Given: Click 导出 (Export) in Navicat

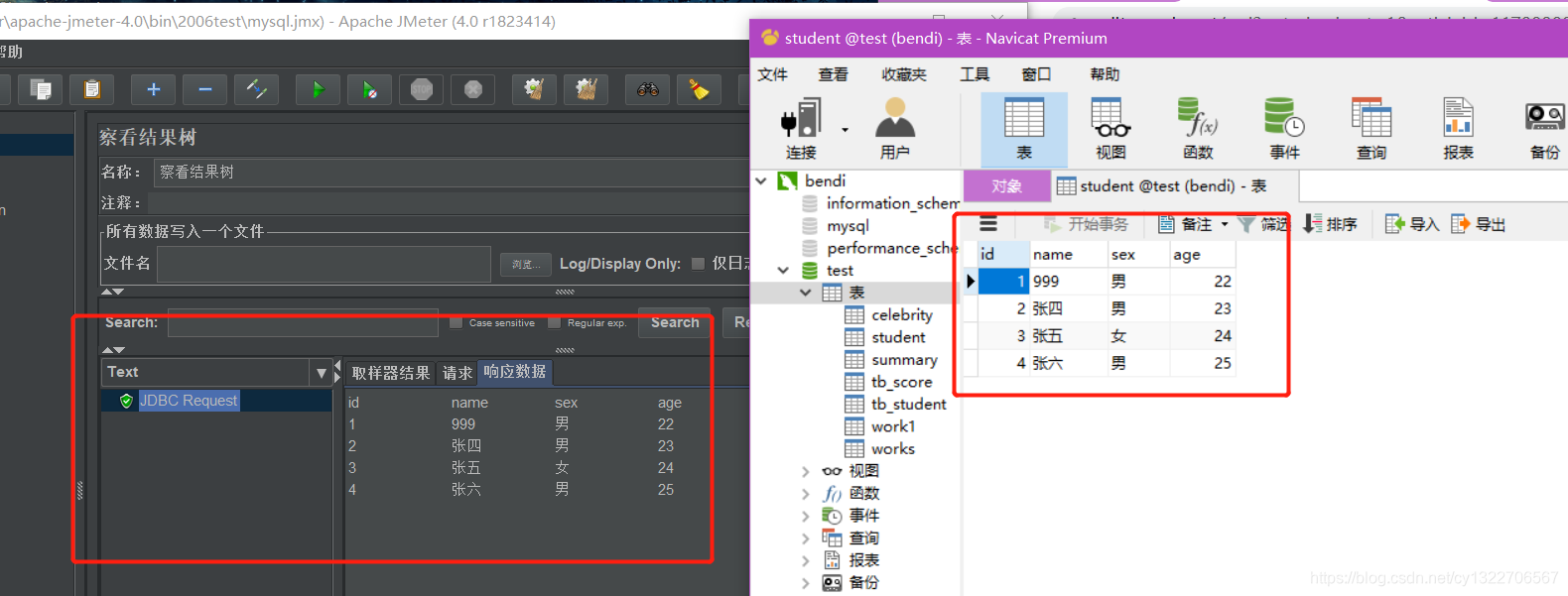Looking at the screenshot, I should [x=1478, y=224].
